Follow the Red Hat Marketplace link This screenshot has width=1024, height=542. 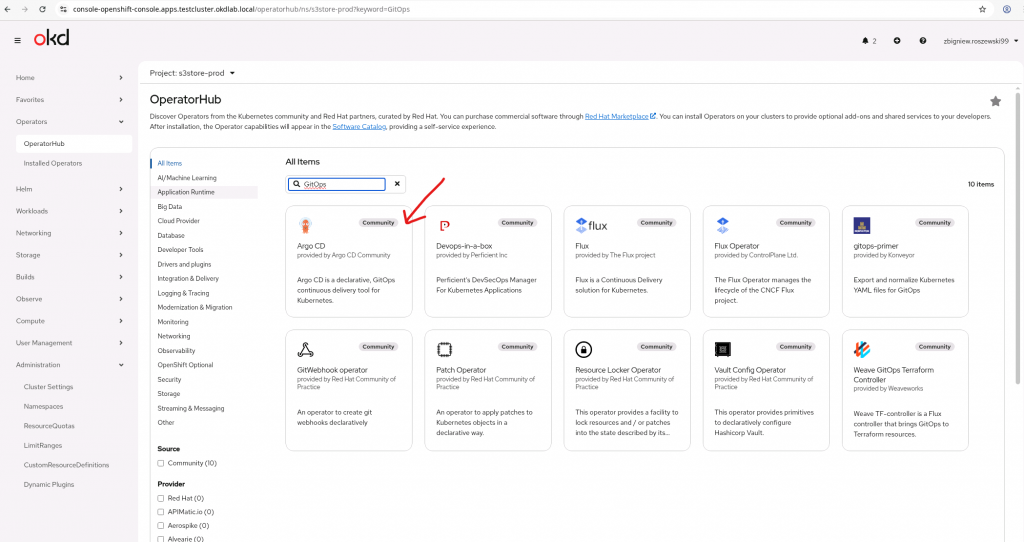pyautogui.click(x=619, y=116)
